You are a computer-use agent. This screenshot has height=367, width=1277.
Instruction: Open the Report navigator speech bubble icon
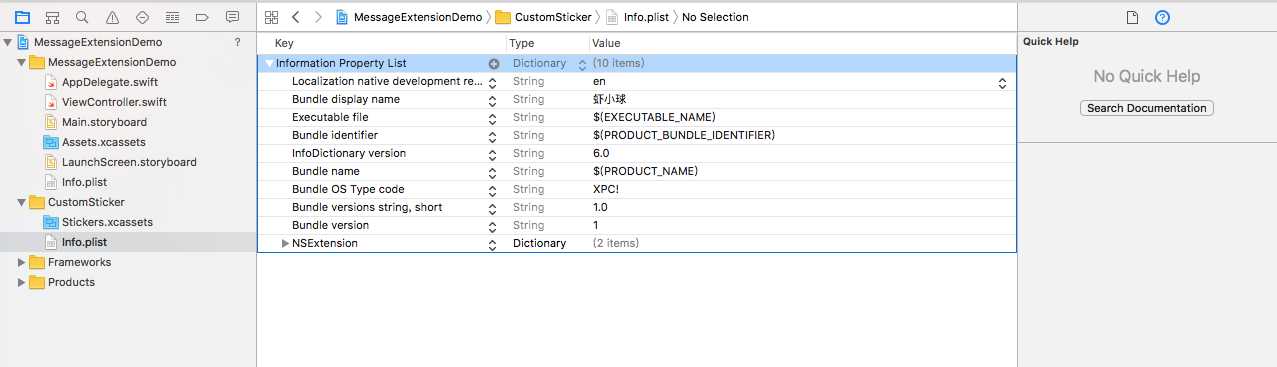coord(232,17)
